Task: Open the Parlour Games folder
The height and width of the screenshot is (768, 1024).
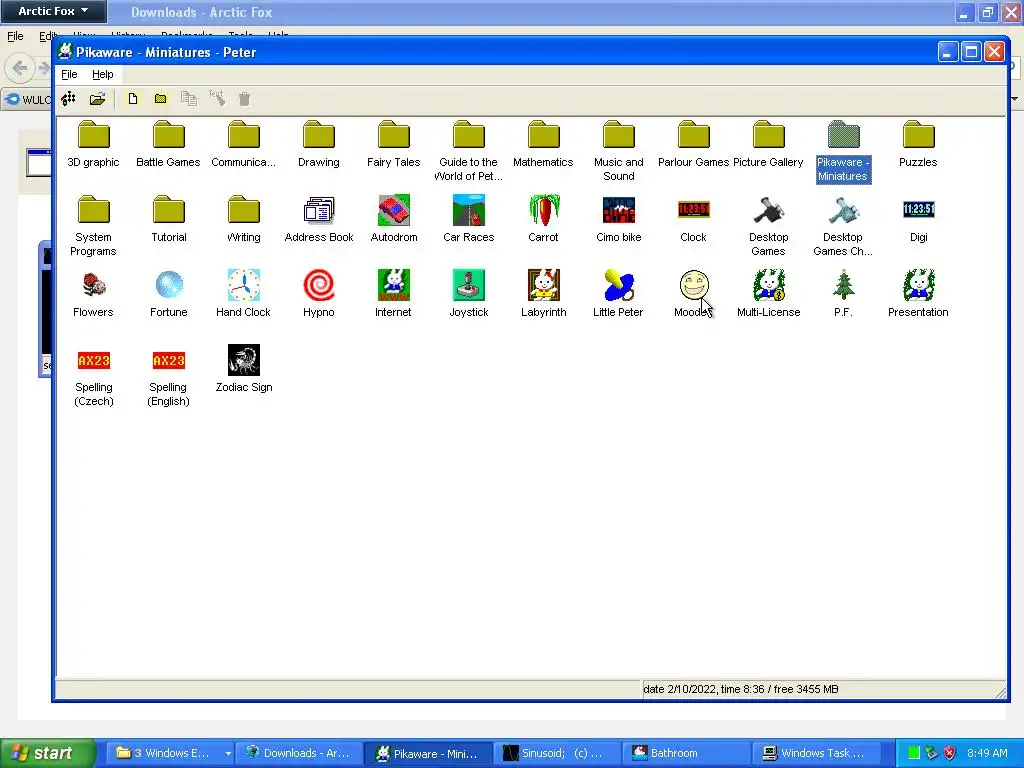Action: point(694,144)
